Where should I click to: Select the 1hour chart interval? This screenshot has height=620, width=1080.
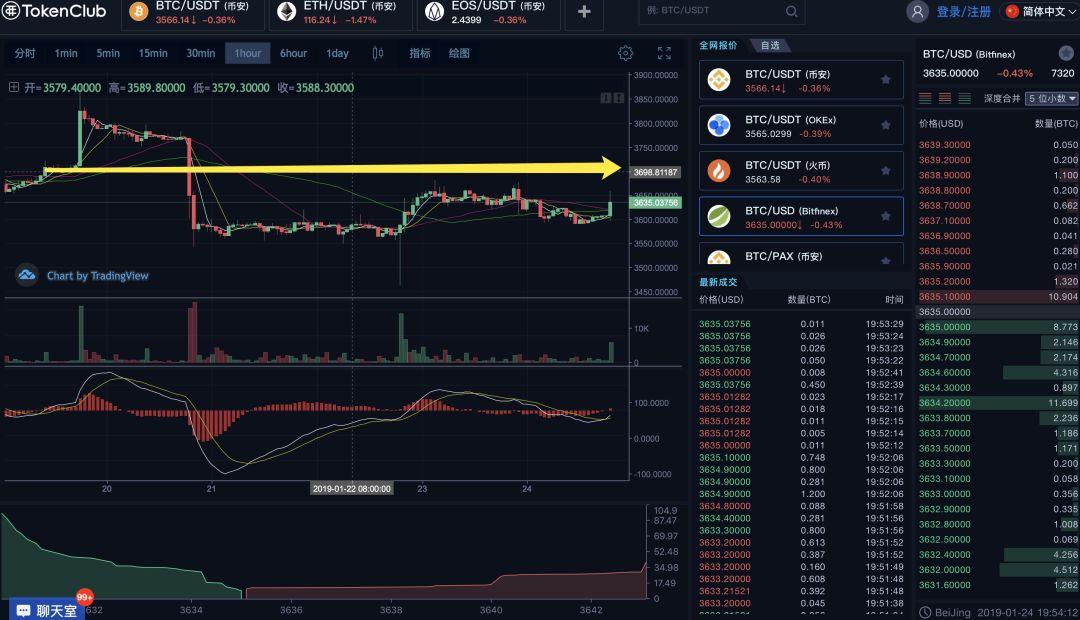[248, 53]
